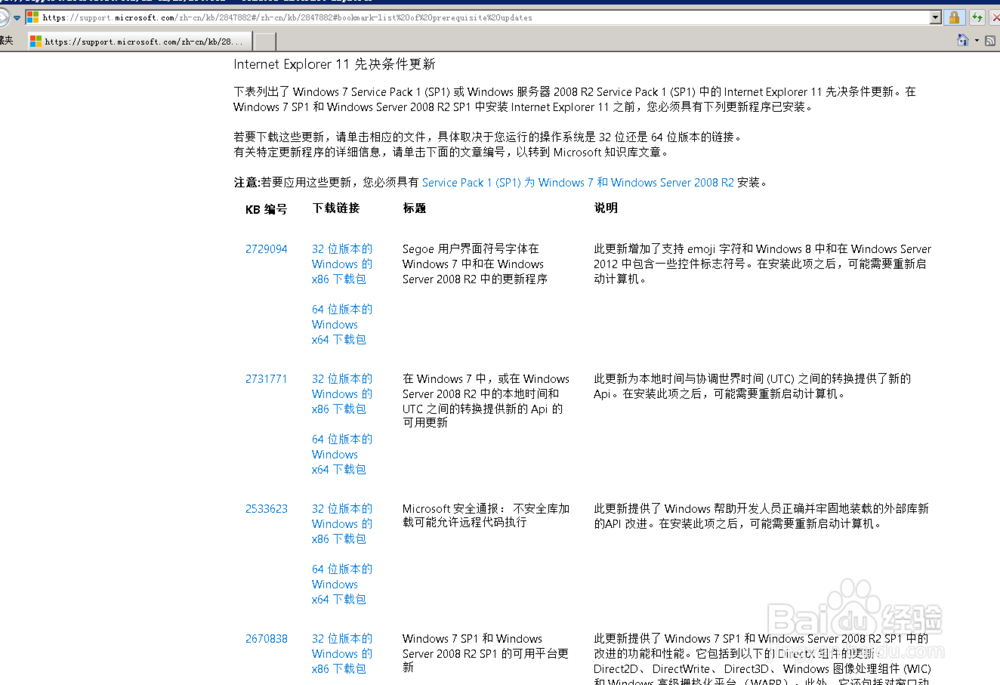The width and height of the screenshot is (1000, 685).
Task: Download 32-bit x86 package for KB 2729094
Action: click(x=341, y=264)
